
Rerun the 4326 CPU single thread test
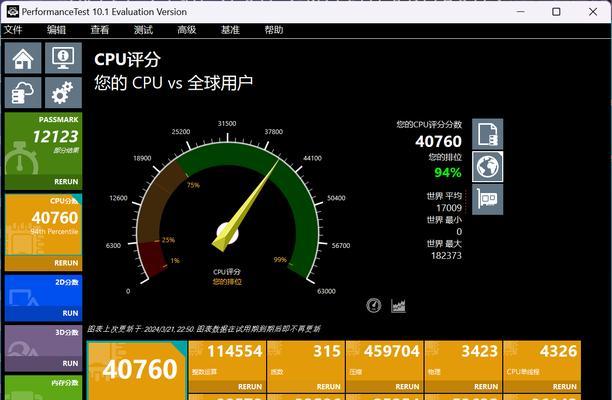564,387
